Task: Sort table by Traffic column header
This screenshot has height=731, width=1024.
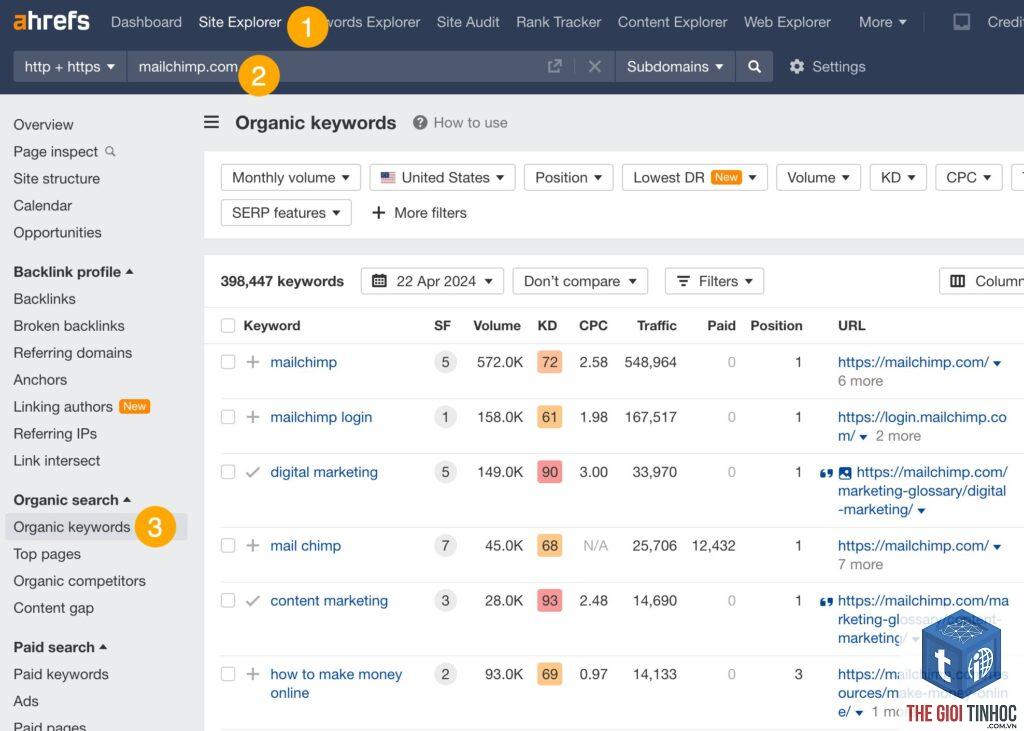Action: coord(656,325)
